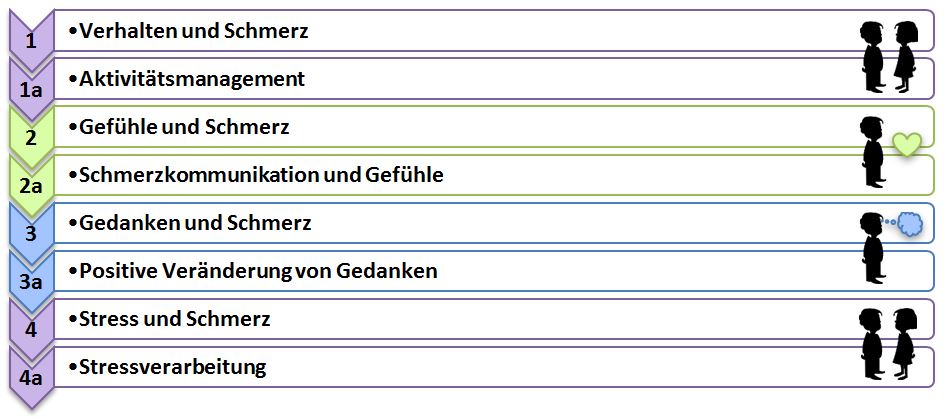
Task: Click the green chevron numbered 2
Action: click(x=31, y=138)
